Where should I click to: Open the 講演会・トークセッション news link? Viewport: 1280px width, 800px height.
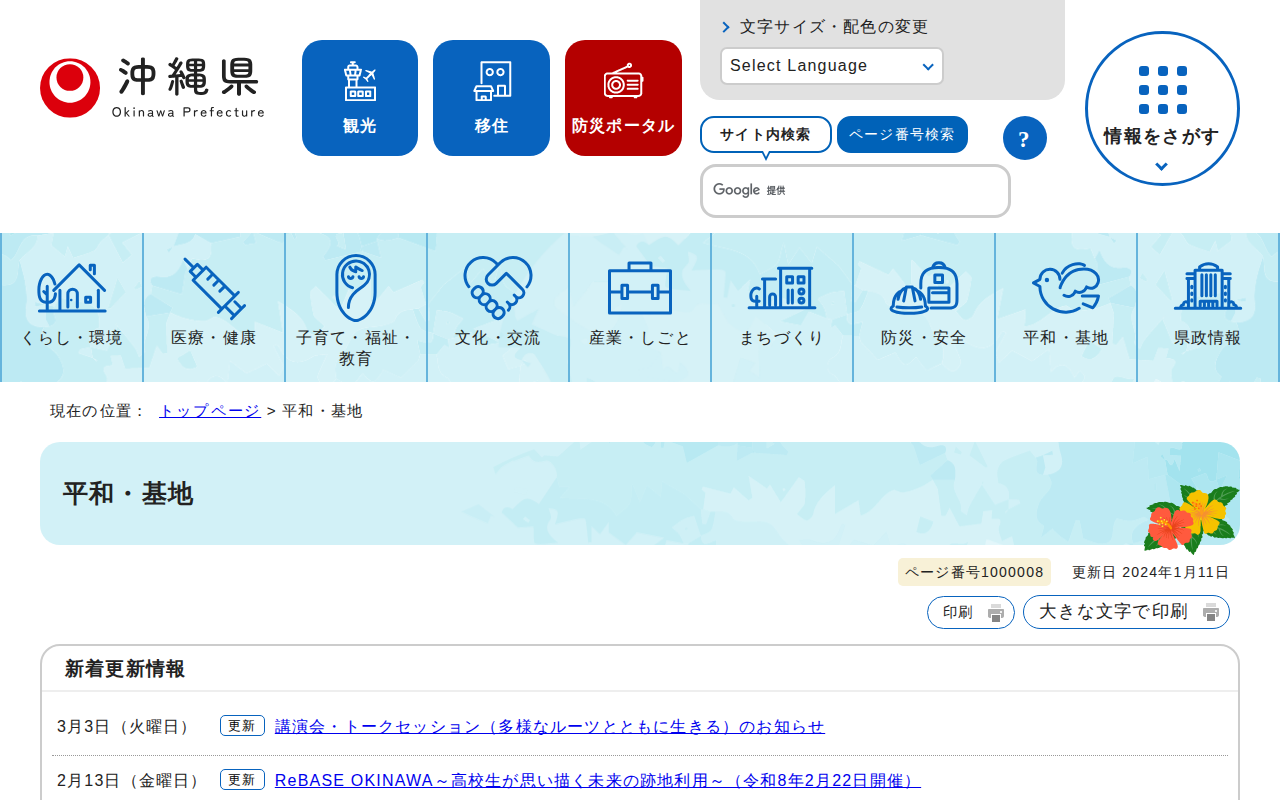coord(550,727)
